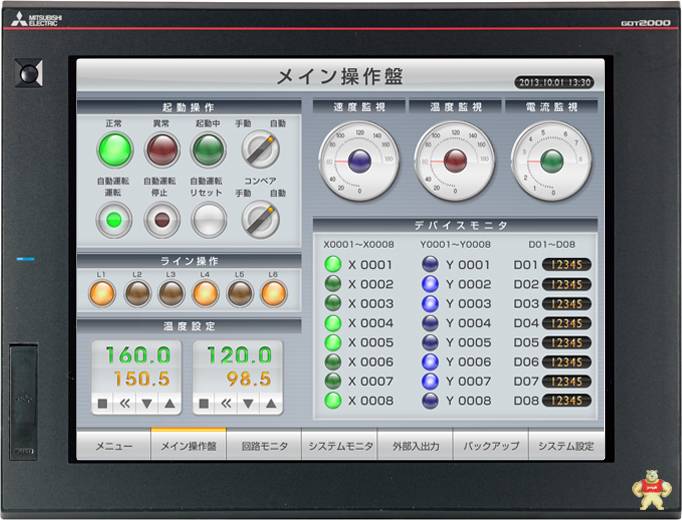This screenshot has height=520, width=682.
Task: Click the X 0003 lamp
Action: (x=333, y=303)
